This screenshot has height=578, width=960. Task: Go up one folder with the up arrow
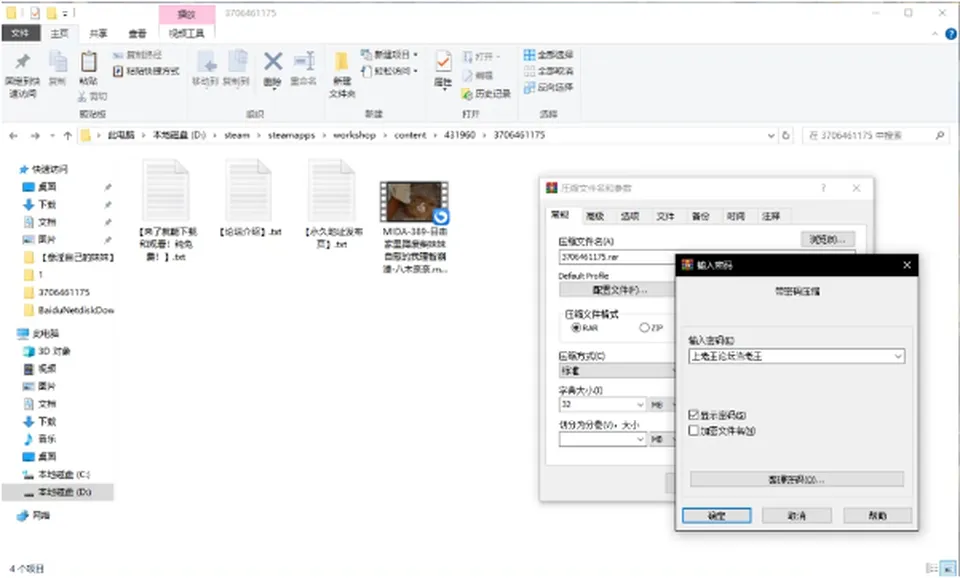tap(67, 135)
